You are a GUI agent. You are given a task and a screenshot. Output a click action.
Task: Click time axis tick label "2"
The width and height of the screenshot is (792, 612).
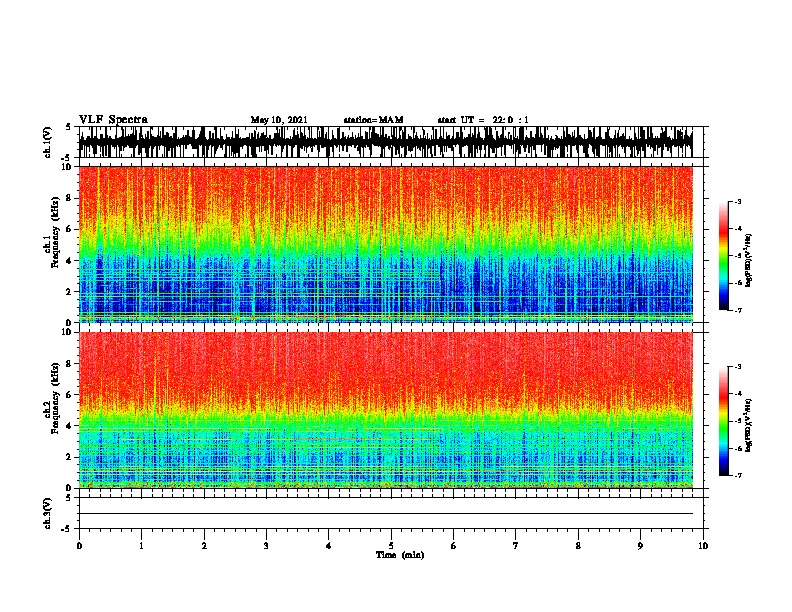[x=204, y=546]
